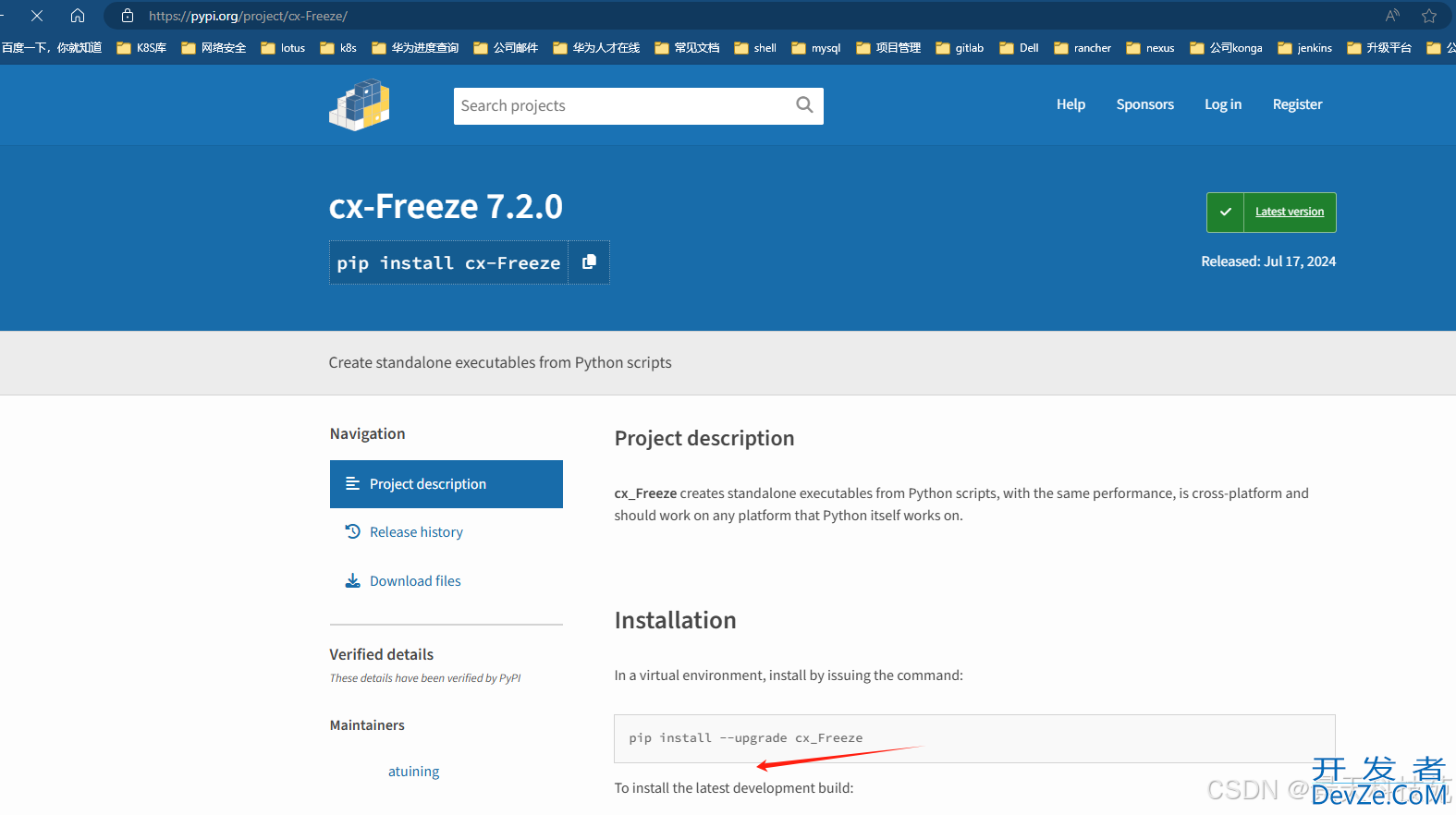Click the Released: Jul 17, 2024 text
This screenshot has height=815, width=1456.
point(1268,262)
